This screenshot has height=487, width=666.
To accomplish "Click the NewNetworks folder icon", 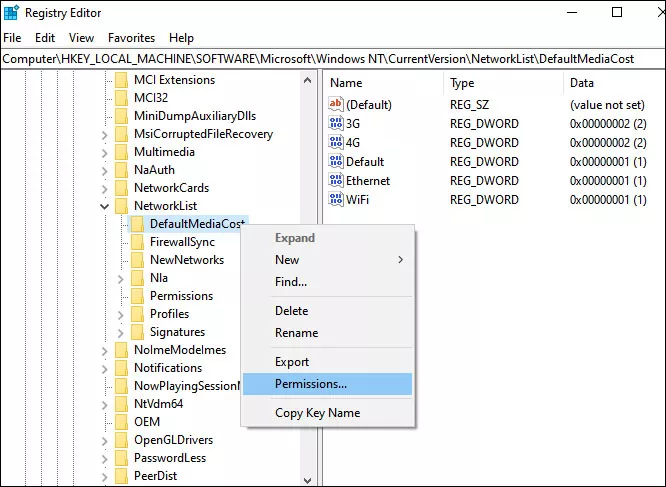I will [138, 260].
